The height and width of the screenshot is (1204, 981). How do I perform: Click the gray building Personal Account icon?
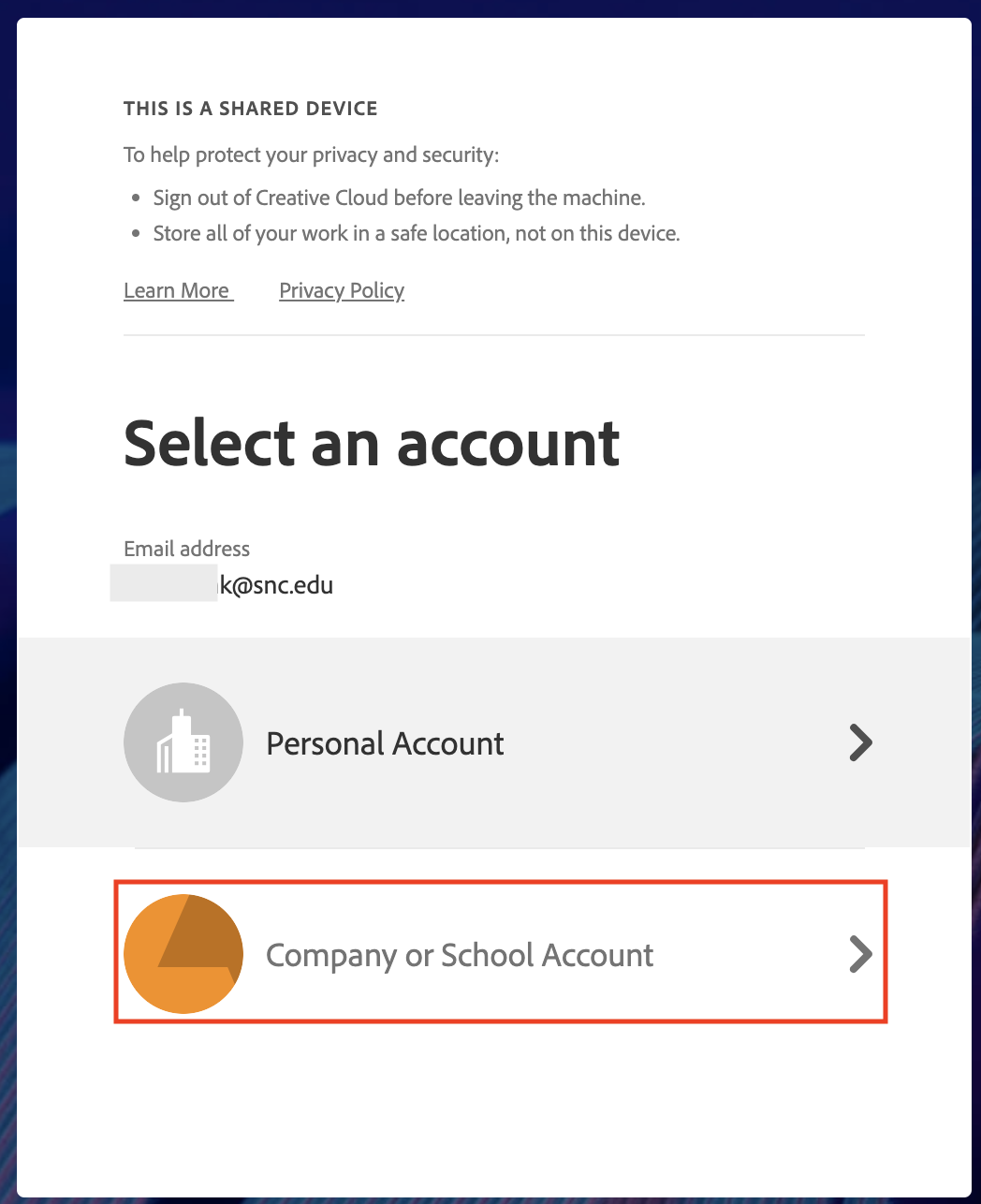183,742
